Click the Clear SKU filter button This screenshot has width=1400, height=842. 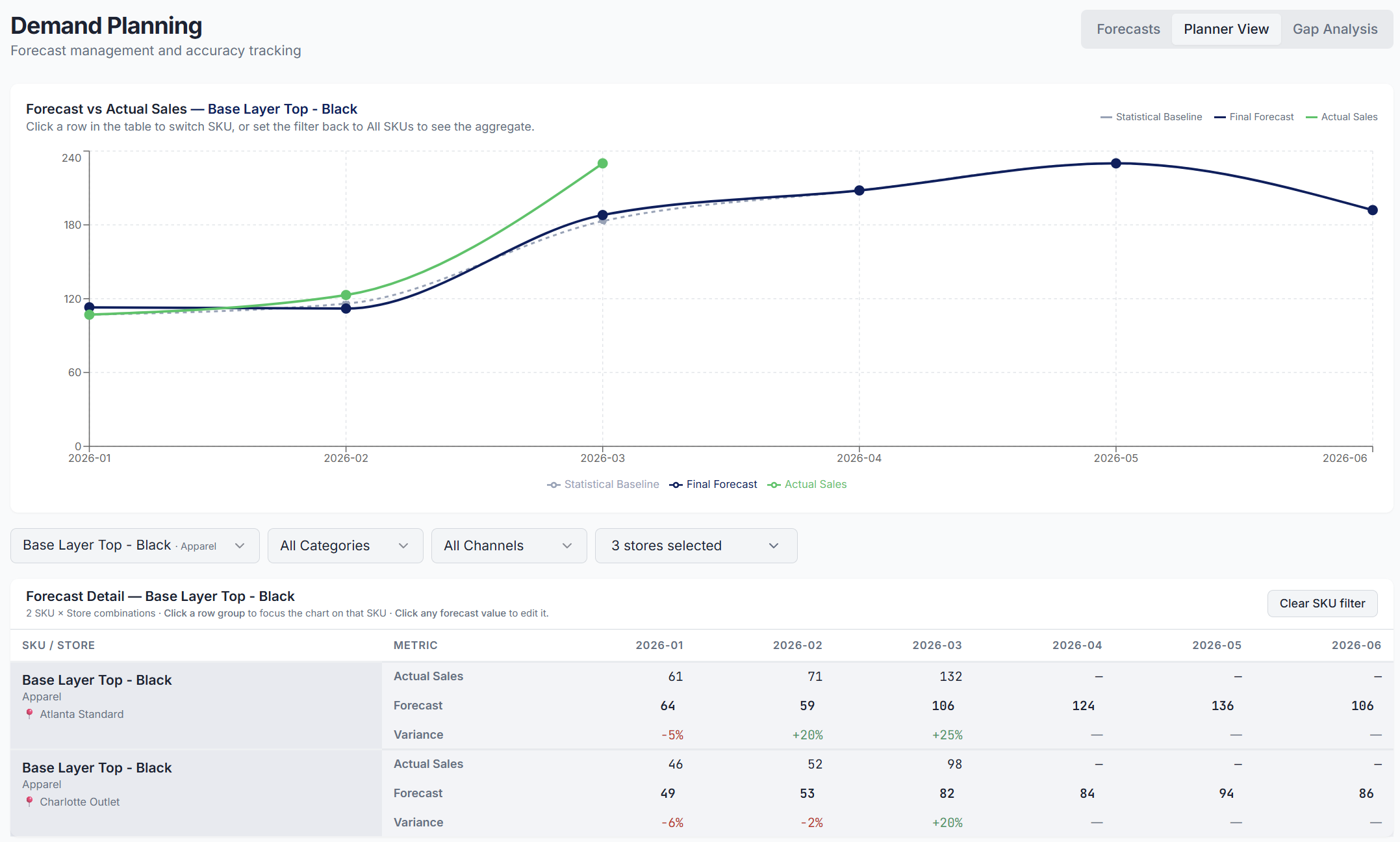point(1322,603)
